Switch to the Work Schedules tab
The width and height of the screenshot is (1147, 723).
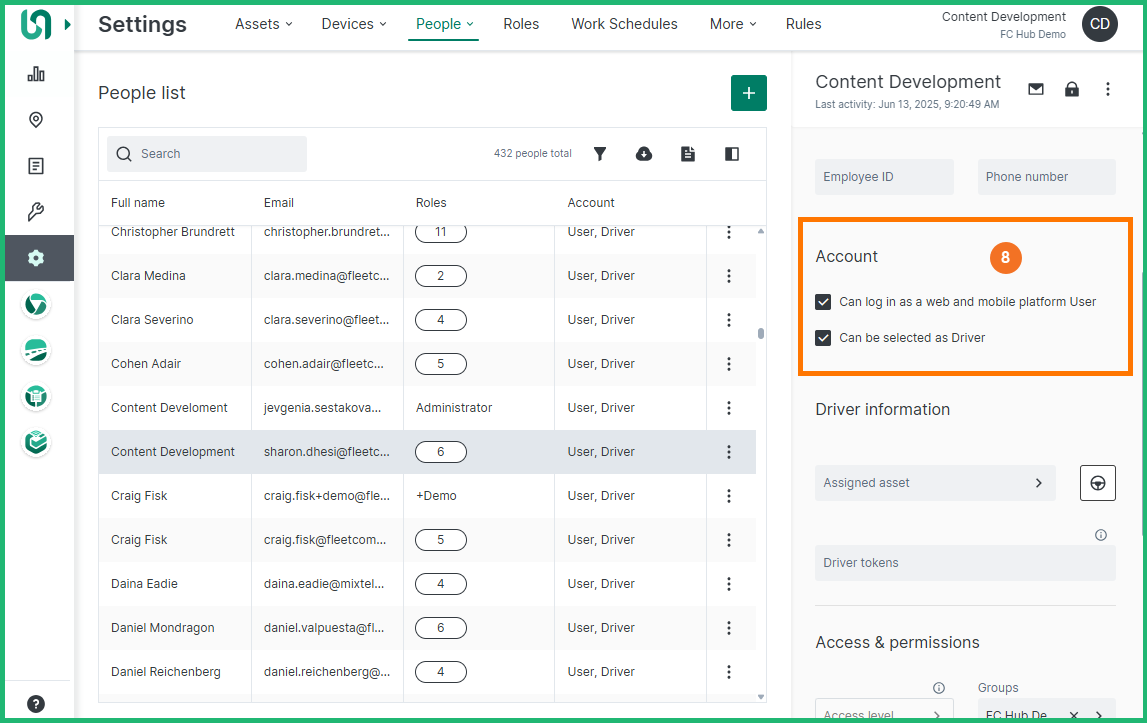point(624,24)
